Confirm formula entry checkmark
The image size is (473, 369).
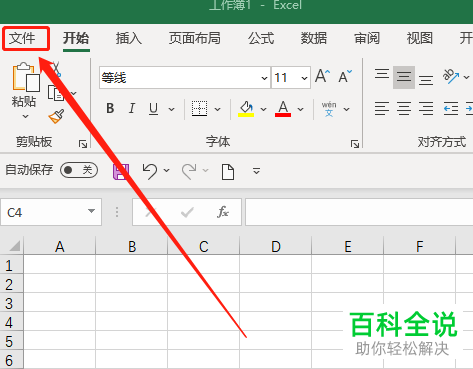tap(187, 212)
